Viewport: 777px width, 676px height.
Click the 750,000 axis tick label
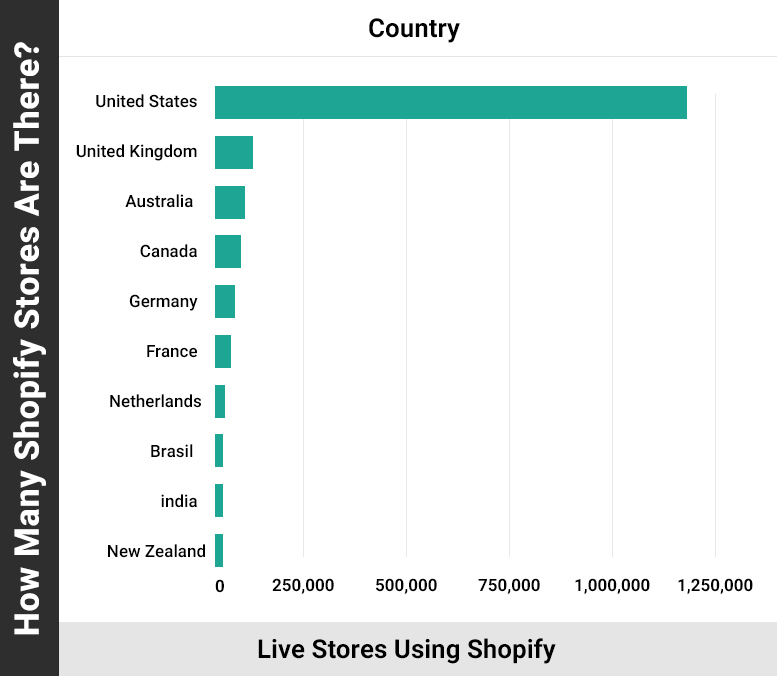pyautogui.click(x=509, y=586)
